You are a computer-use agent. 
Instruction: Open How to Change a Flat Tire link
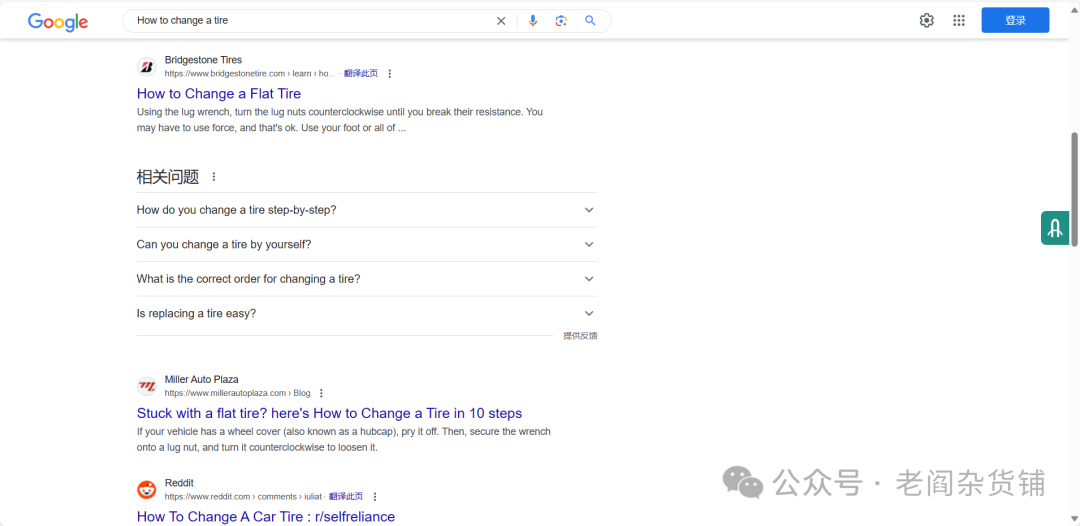point(219,93)
